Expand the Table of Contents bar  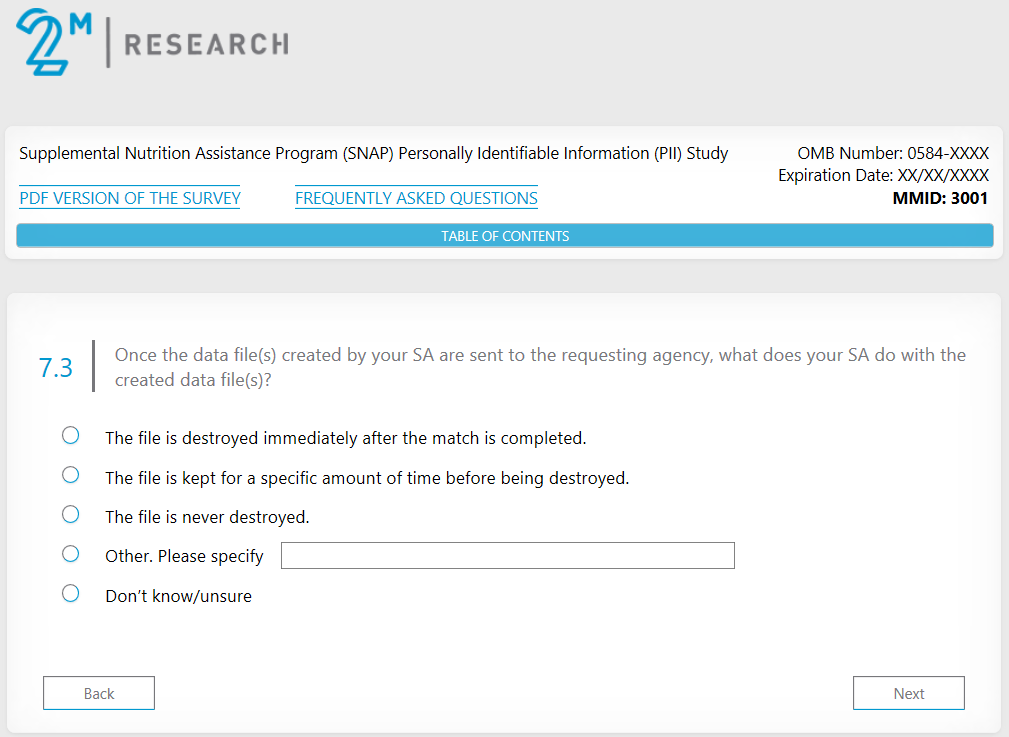point(505,236)
